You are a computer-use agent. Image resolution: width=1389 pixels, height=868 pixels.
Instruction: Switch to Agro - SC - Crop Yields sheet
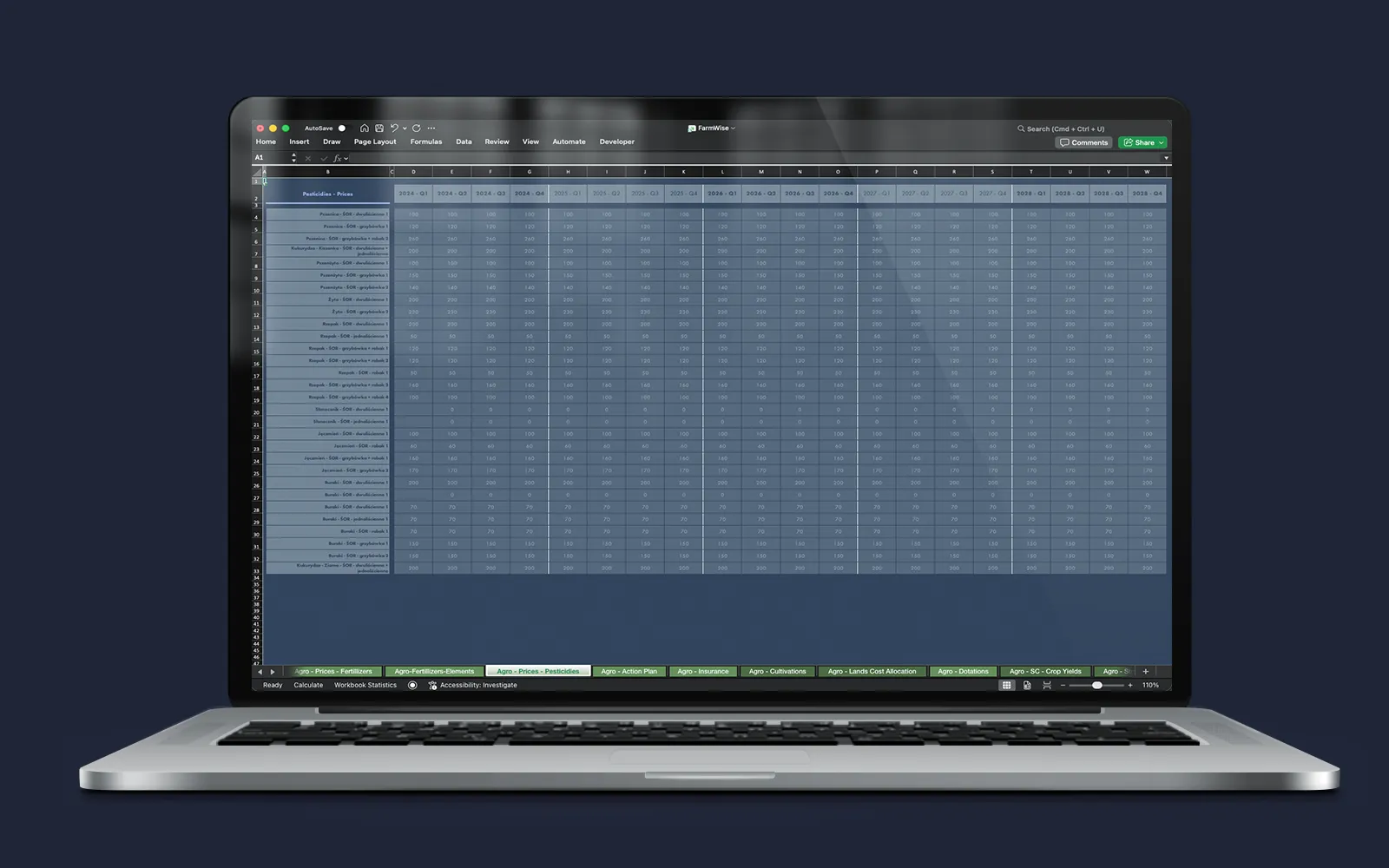(1045, 671)
